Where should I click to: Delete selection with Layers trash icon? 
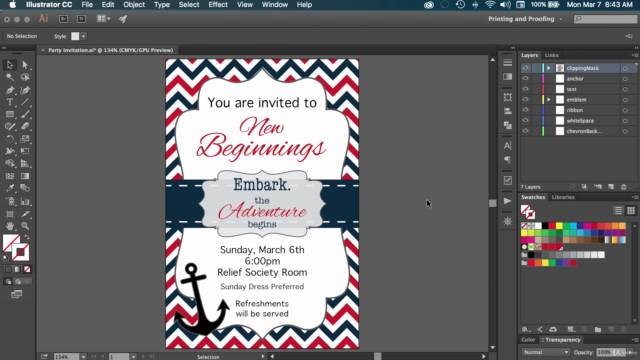[624, 187]
